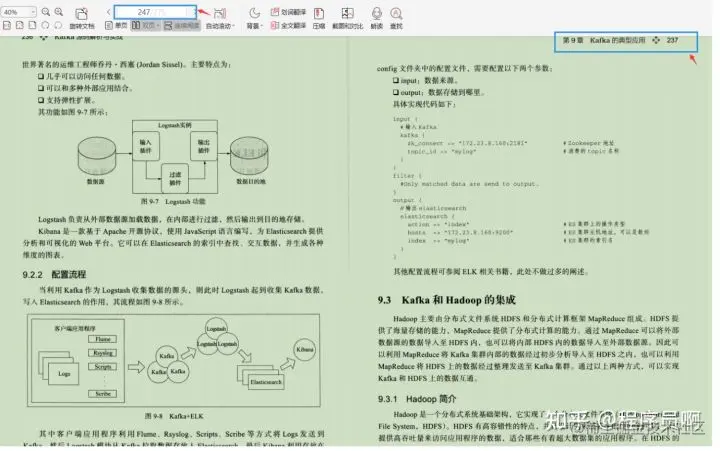Viewport: 720px width, 451px height.
Task: Open full text translation (全文翻译)
Action: click(288, 26)
